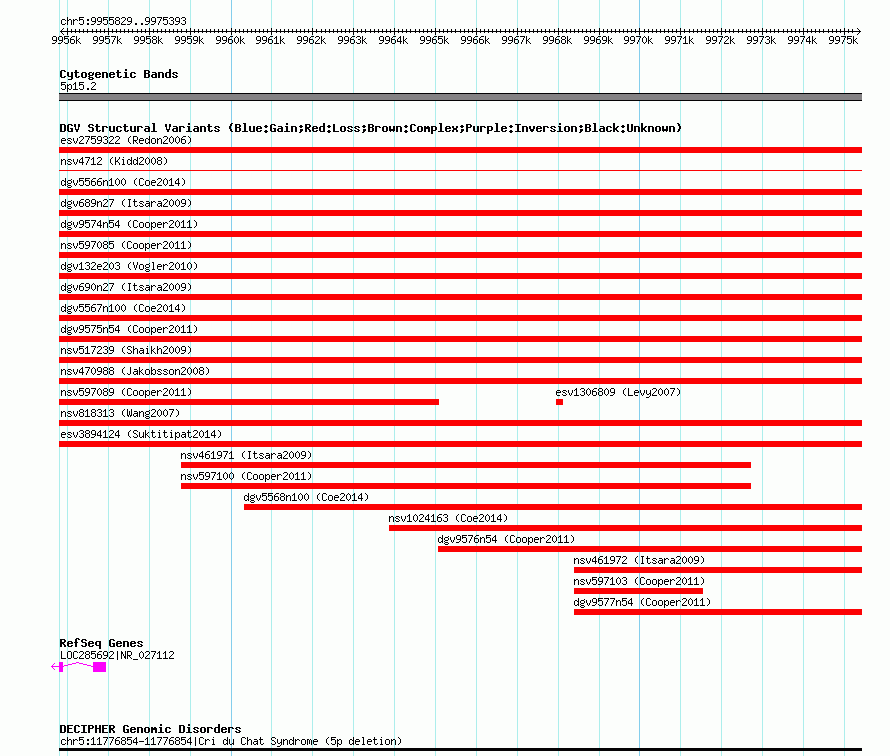Click the ruler's right arrow end

click(859, 32)
